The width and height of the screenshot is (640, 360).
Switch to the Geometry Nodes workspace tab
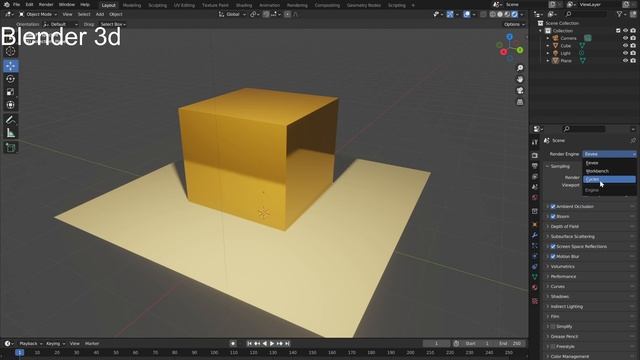pos(364,5)
